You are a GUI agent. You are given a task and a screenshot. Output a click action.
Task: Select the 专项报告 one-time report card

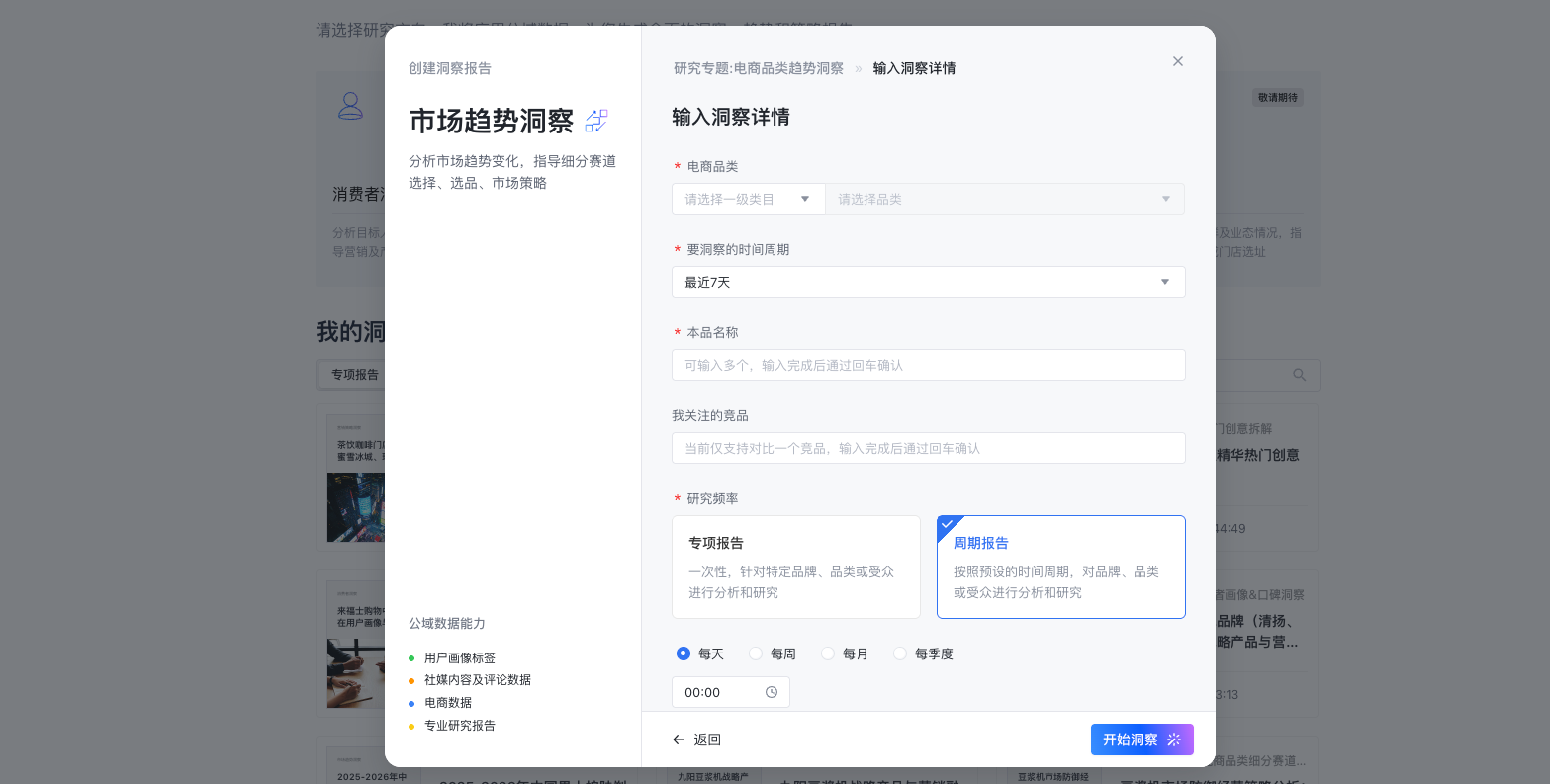pyautogui.click(x=795, y=566)
